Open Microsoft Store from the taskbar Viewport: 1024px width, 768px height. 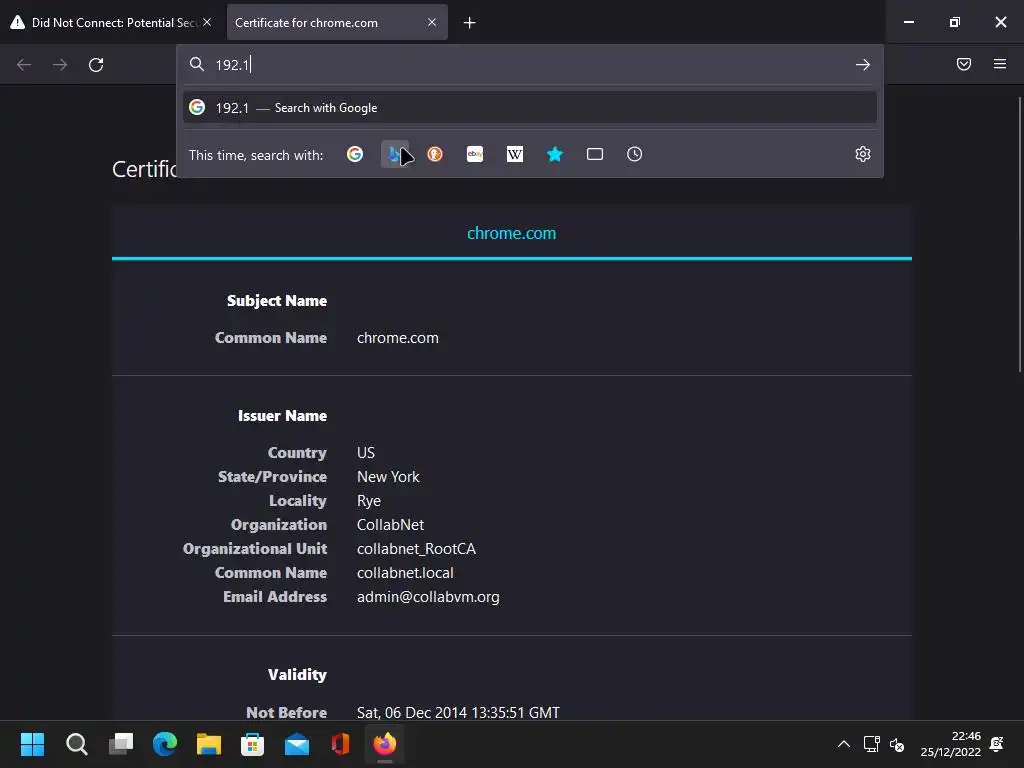(x=253, y=744)
